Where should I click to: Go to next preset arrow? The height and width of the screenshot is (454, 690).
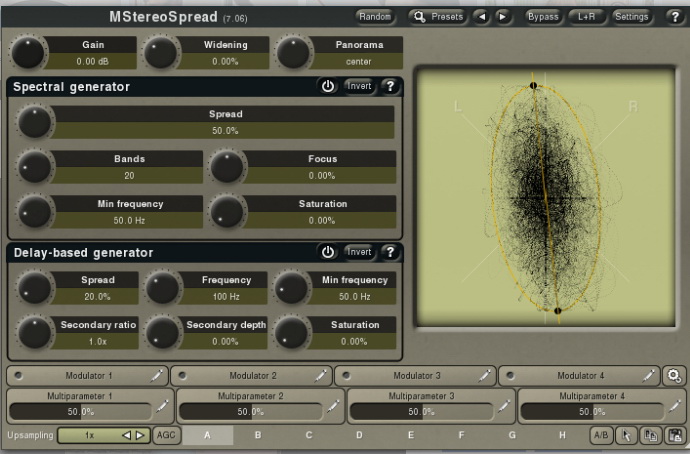(502, 17)
